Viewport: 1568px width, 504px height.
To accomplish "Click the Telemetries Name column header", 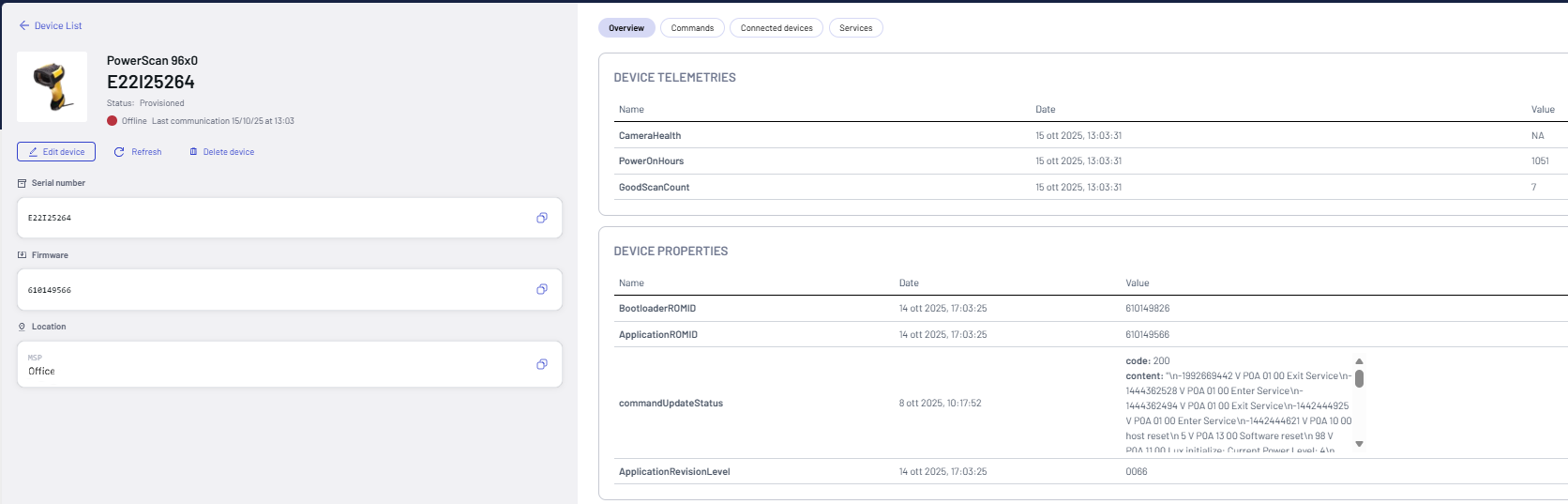I will [631, 110].
